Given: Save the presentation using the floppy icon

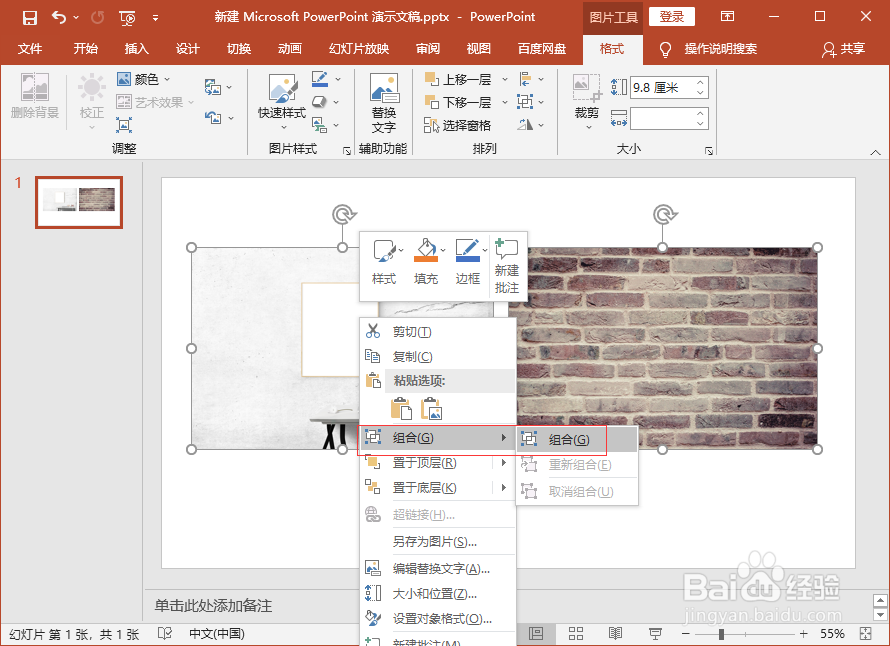Looking at the screenshot, I should click(30, 18).
